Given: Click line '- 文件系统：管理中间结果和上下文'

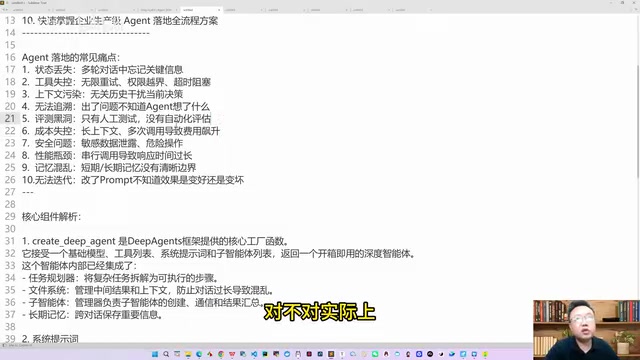Looking at the screenshot, I should tap(149, 290).
